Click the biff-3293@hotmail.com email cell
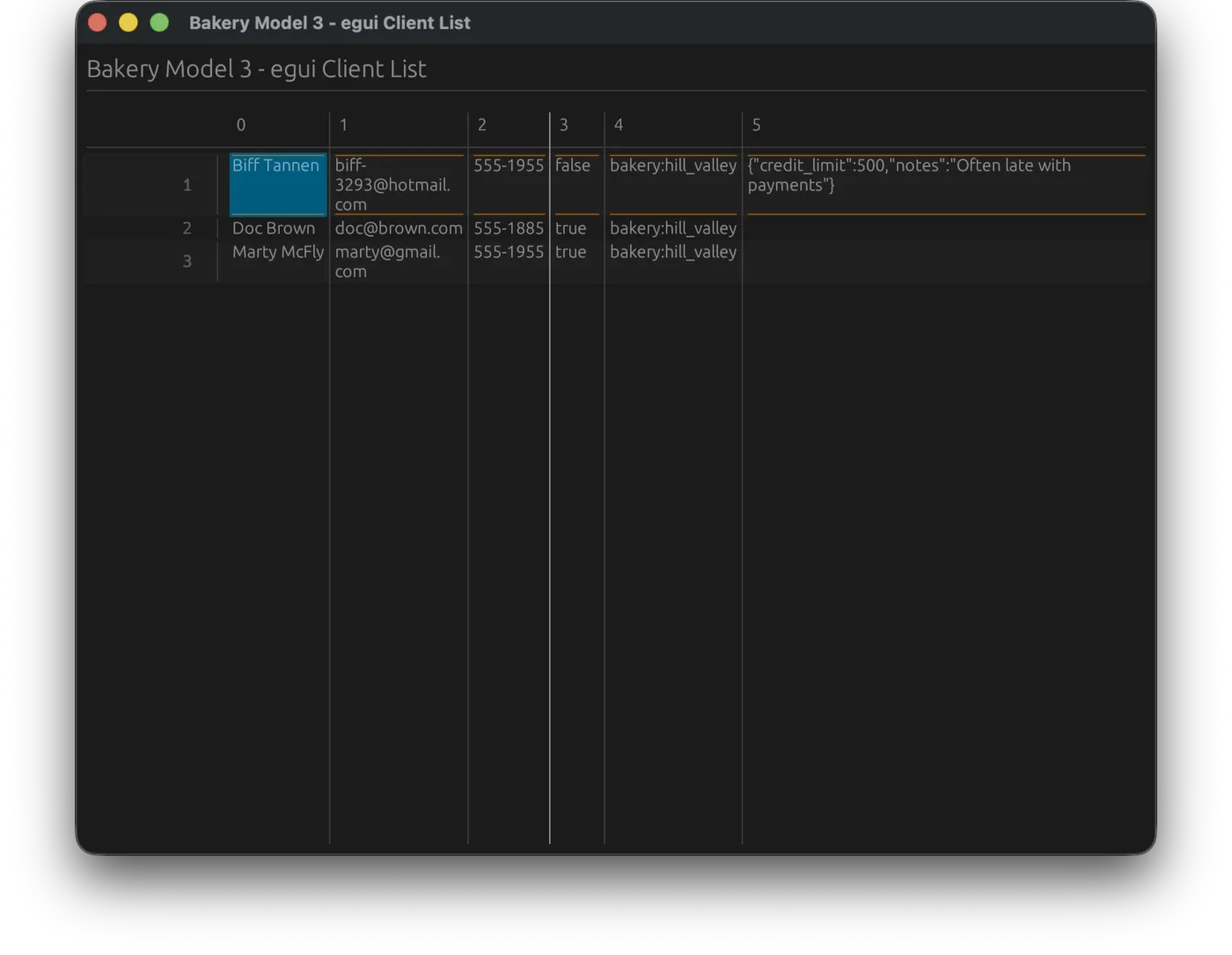The image size is (1232, 955). 399,185
